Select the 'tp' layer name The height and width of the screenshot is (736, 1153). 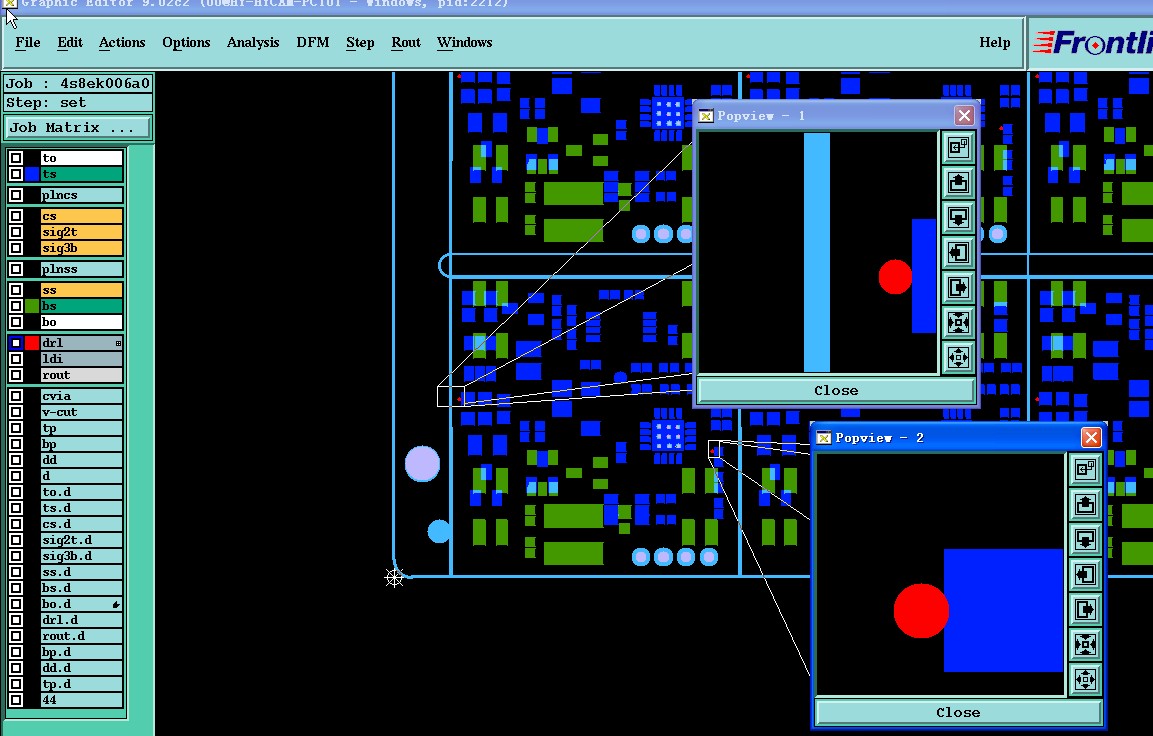coord(82,428)
